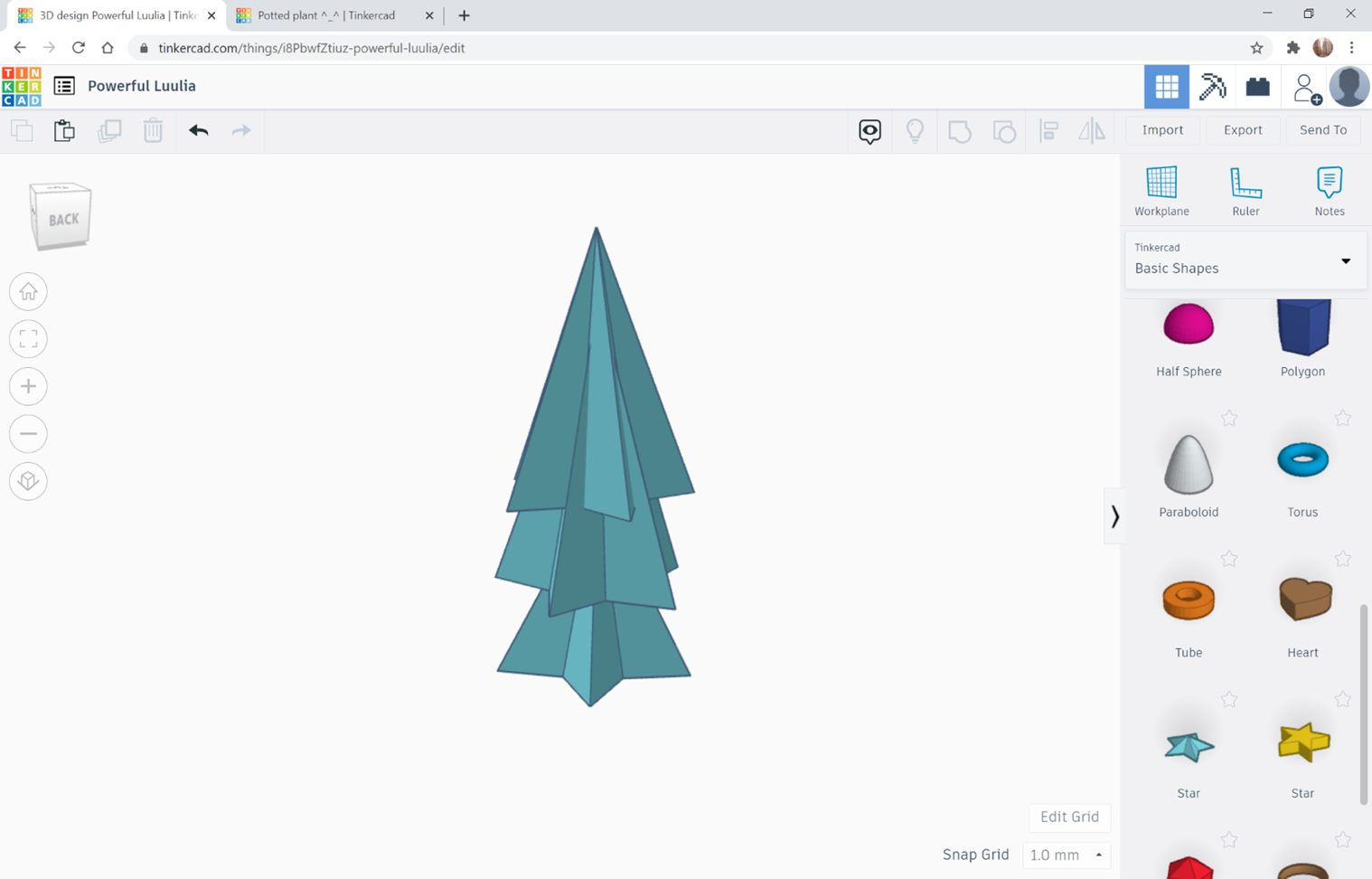Viewport: 1372px width, 879px height.
Task: Fit all in view
Action: [28, 339]
